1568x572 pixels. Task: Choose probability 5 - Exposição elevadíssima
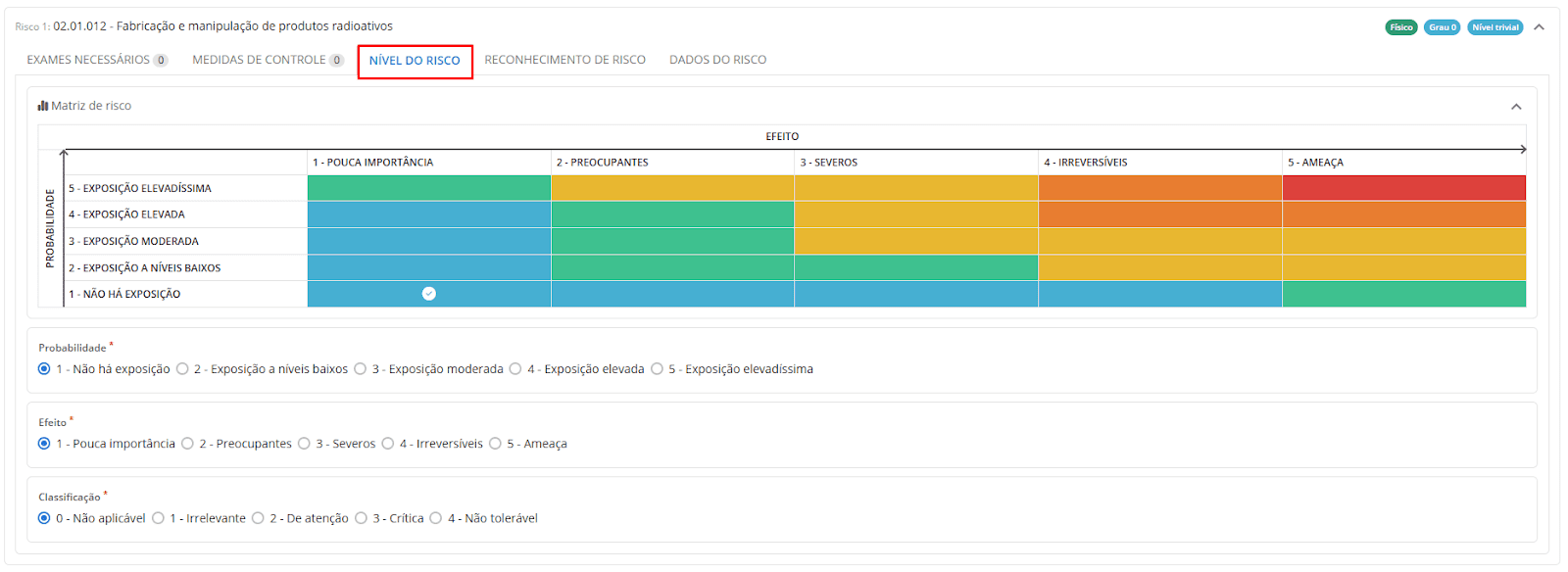[x=658, y=369]
